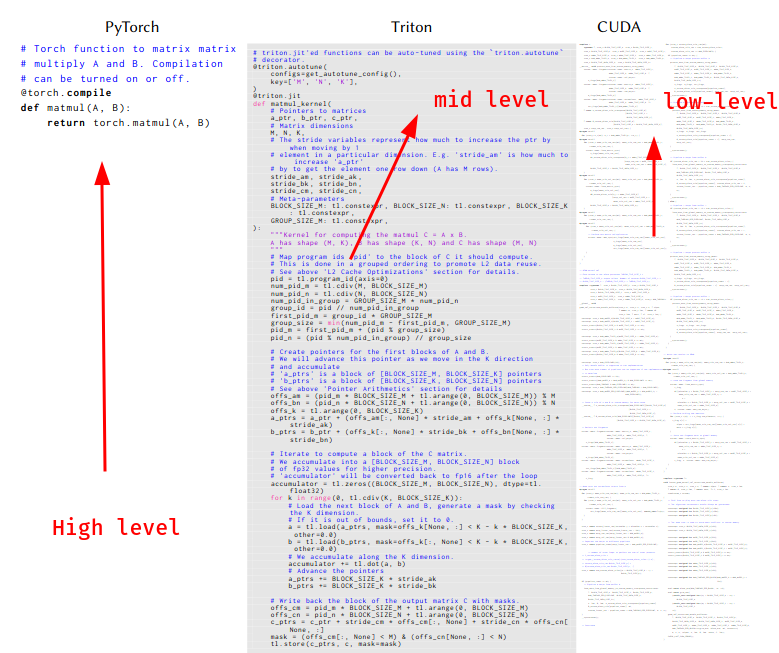The width and height of the screenshot is (779, 653).
Task: Click 'offs_k = tl.arange(0, BLOCK_SIZE_K)' line
Action: point(347,411)
